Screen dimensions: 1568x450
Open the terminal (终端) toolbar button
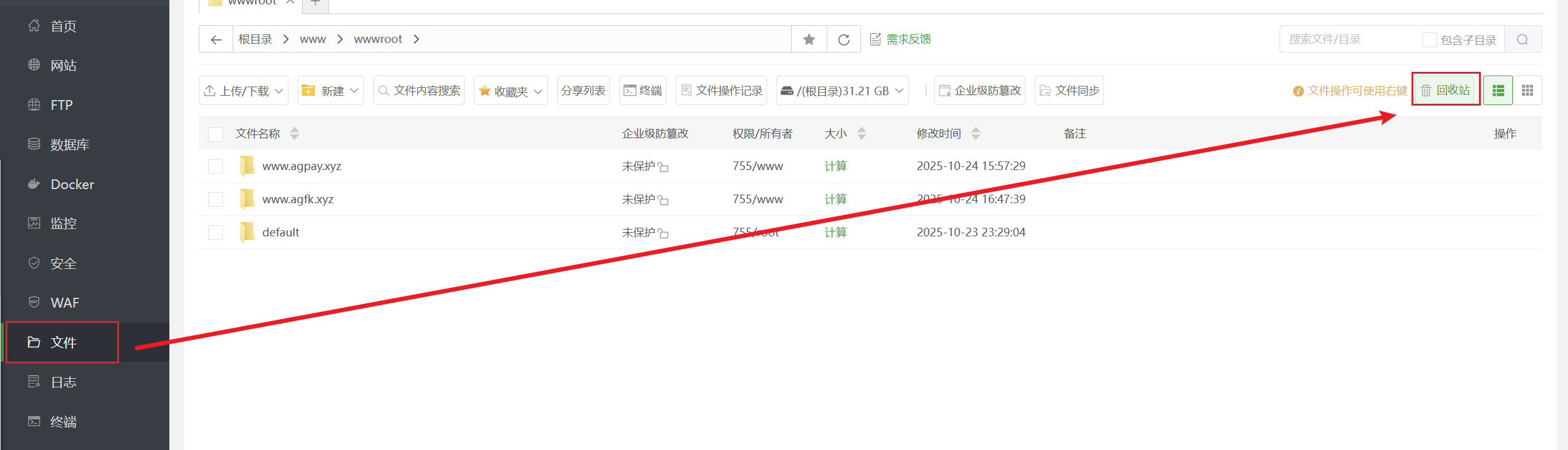643,91
